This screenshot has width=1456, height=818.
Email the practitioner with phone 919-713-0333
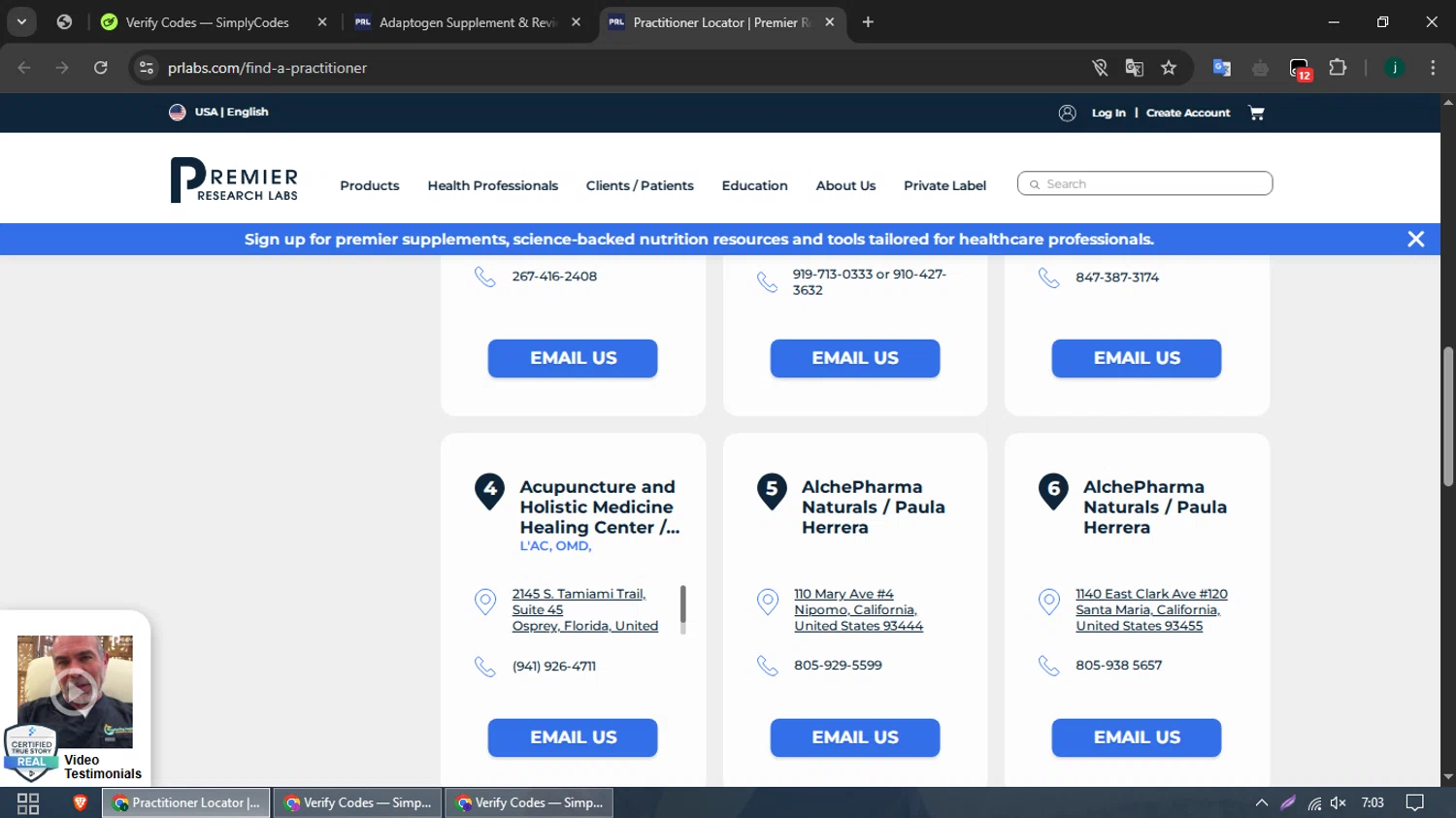(855, 358)
